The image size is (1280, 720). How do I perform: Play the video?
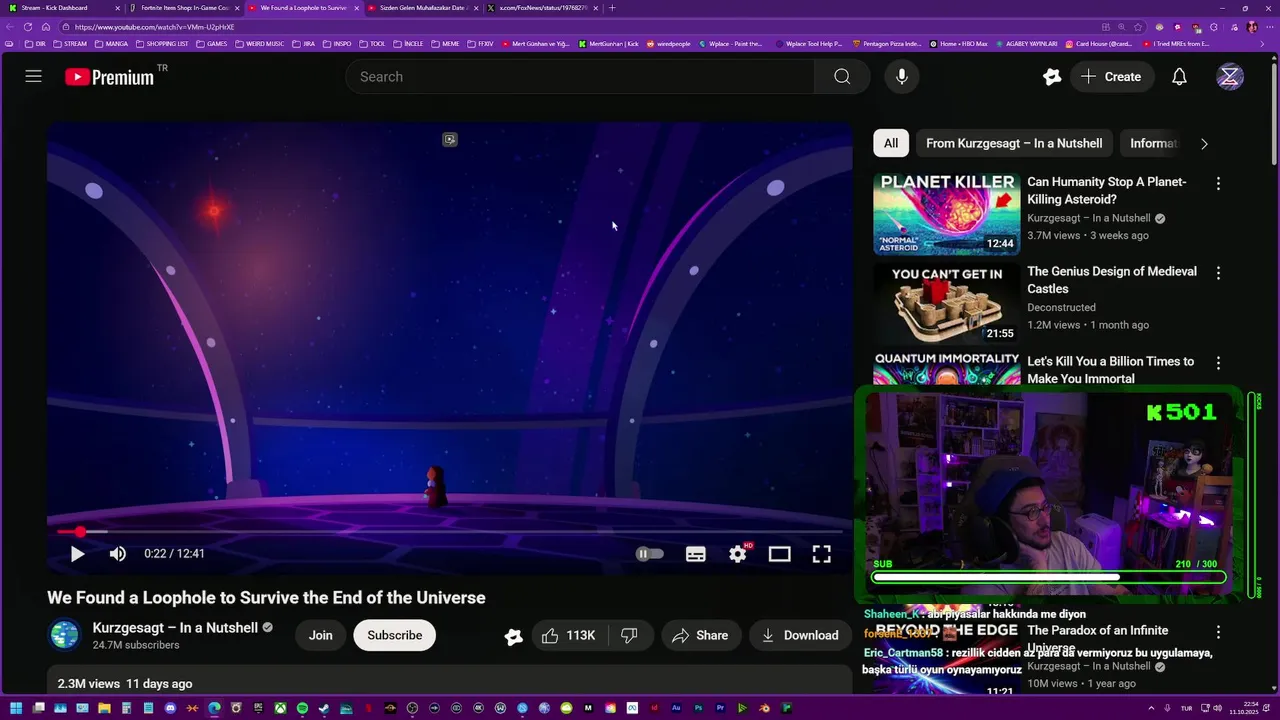click(77, 554)
